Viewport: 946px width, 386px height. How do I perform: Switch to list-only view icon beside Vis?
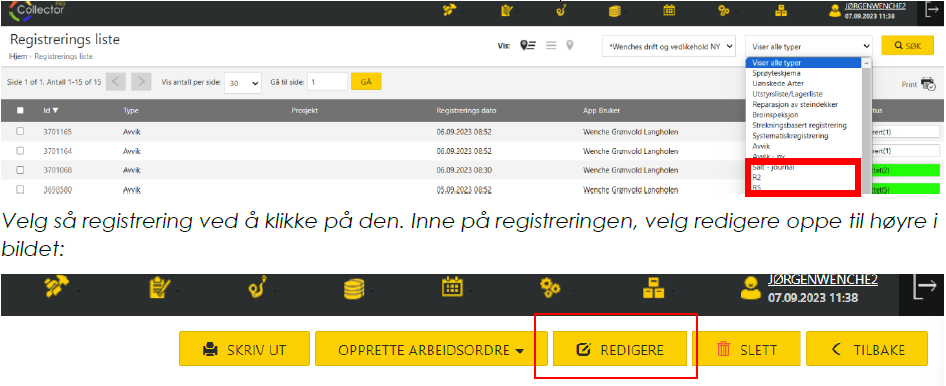550,46
